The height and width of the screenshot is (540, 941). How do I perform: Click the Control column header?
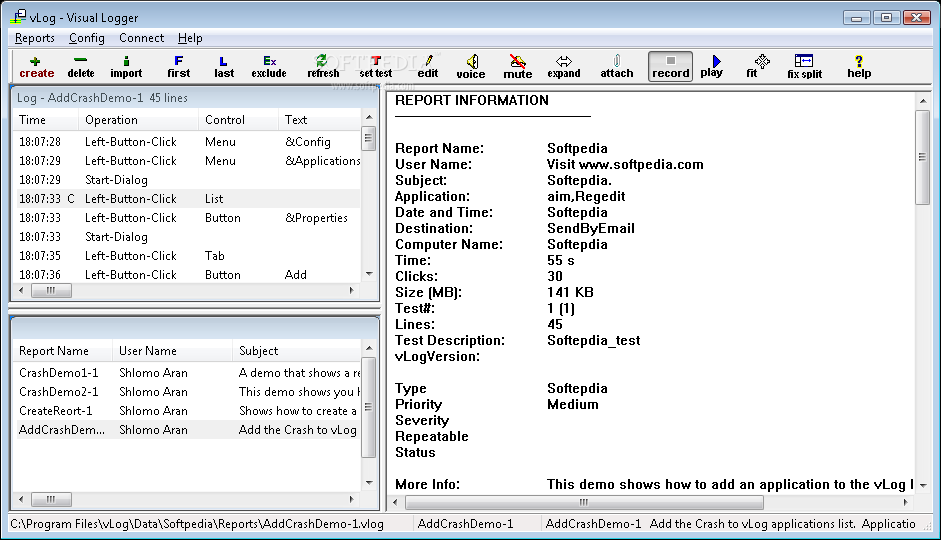click(238, 119)
